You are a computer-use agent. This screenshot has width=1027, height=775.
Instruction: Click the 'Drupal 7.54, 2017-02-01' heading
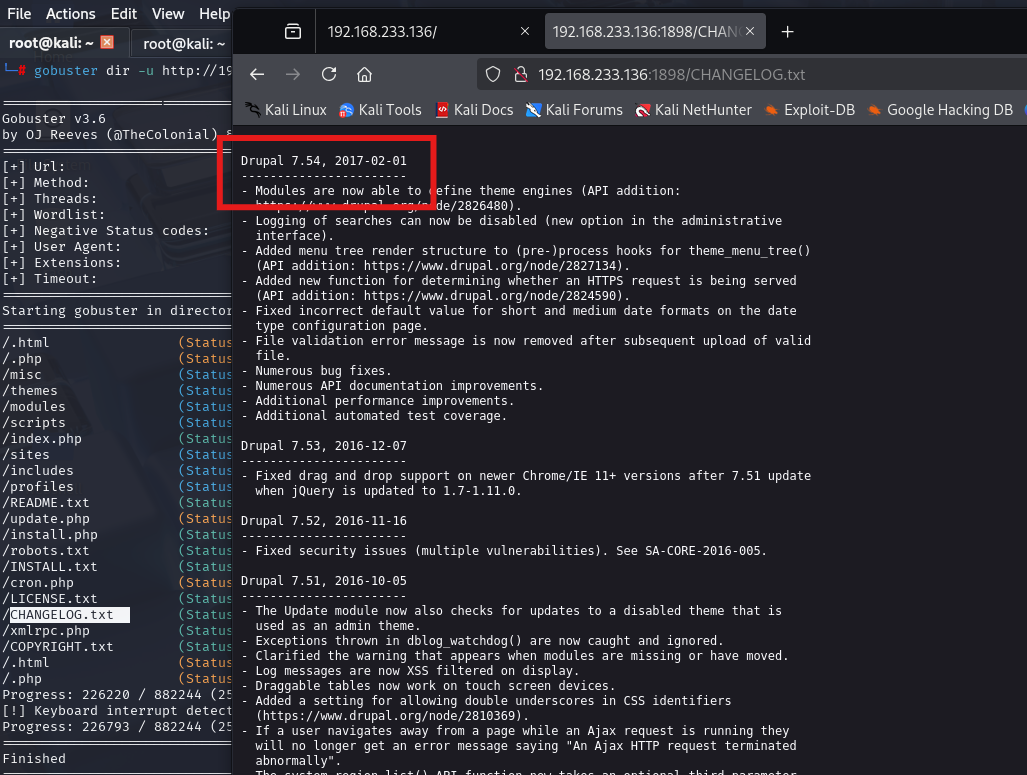pyautogui.click(x=324, y=161)
